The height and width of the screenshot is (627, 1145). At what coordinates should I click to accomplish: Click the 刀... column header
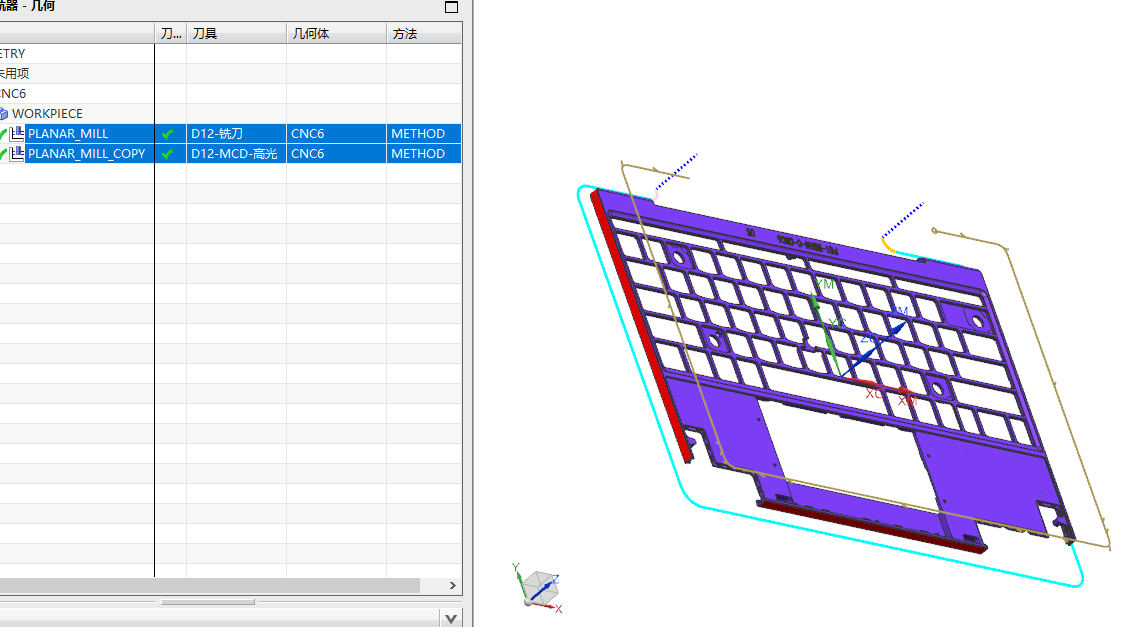point(171,34)
